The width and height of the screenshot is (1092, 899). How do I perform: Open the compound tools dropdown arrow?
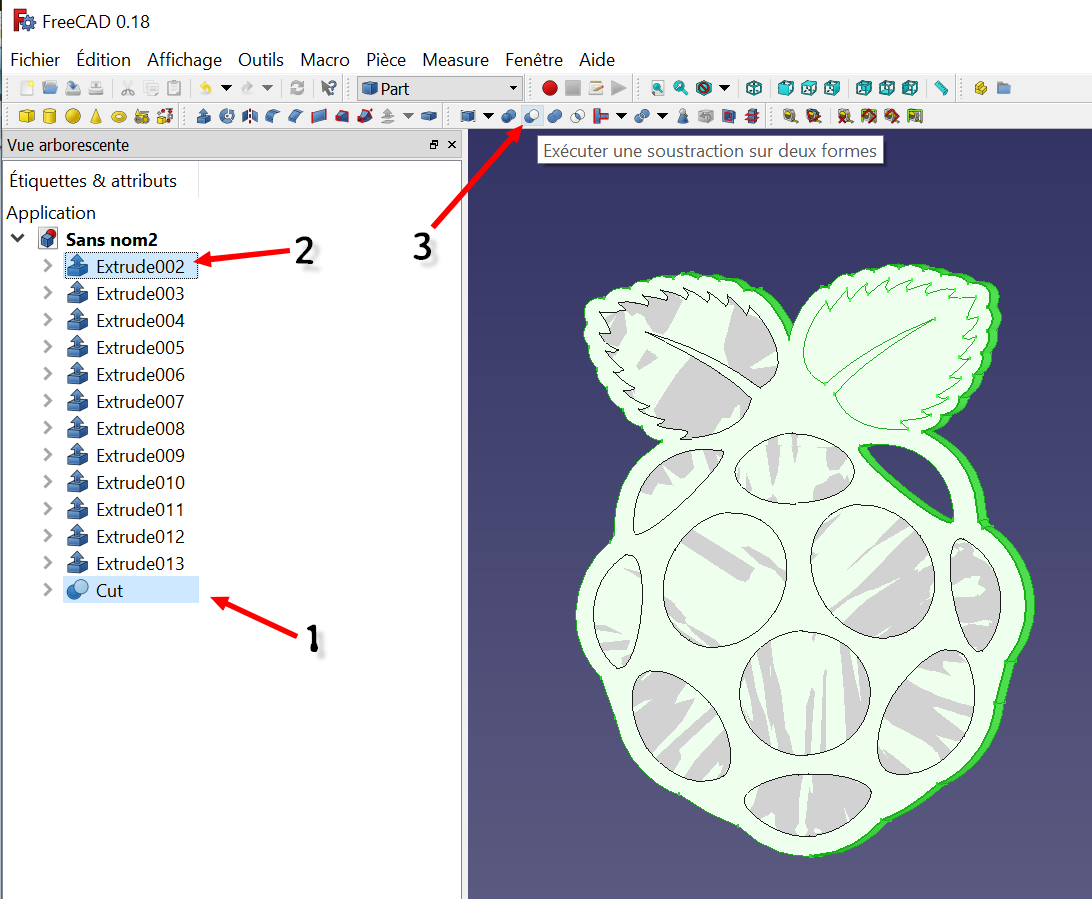488,116
